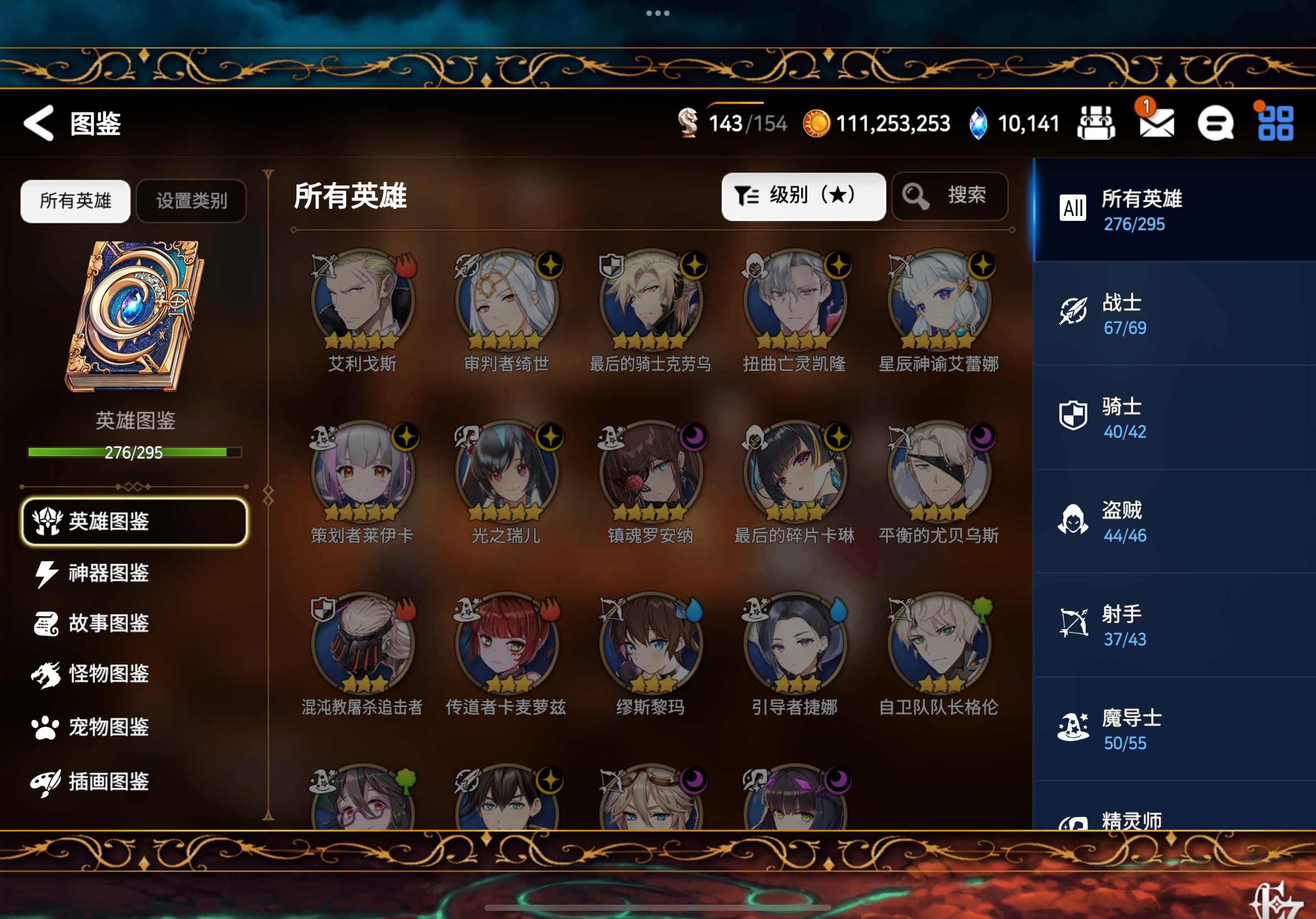The width and height of the screenshot is (1316, 919).
Task: Click the 276/295 collection progress bar
Action: pyautogui.click(x=134, y=452)
